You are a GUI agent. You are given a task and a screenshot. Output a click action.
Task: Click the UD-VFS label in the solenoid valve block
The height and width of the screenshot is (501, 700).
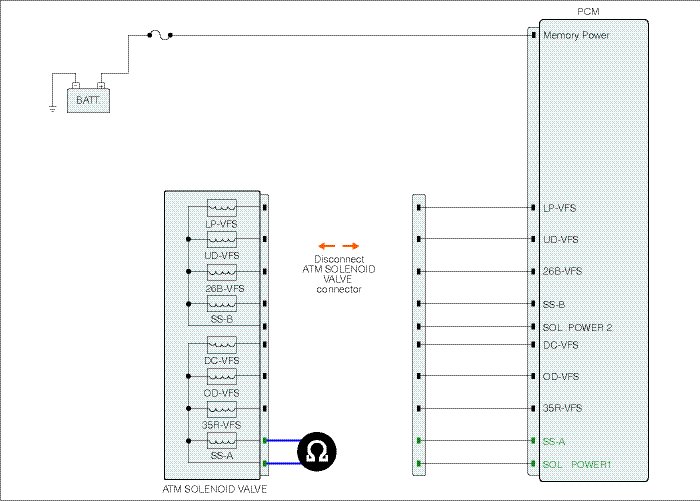pyautogui.click(x=222, y=256)
